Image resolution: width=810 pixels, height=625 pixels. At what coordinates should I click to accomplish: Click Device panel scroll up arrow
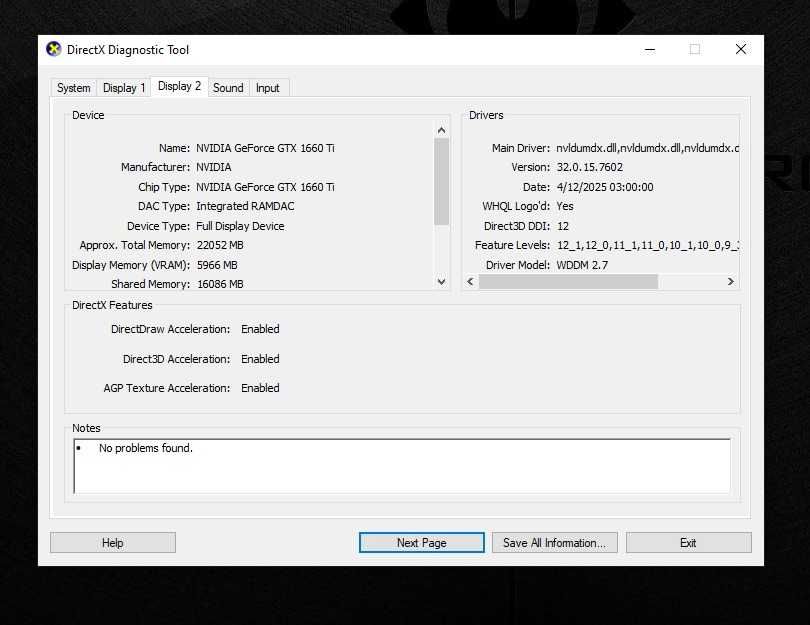[x=441, y=130]
